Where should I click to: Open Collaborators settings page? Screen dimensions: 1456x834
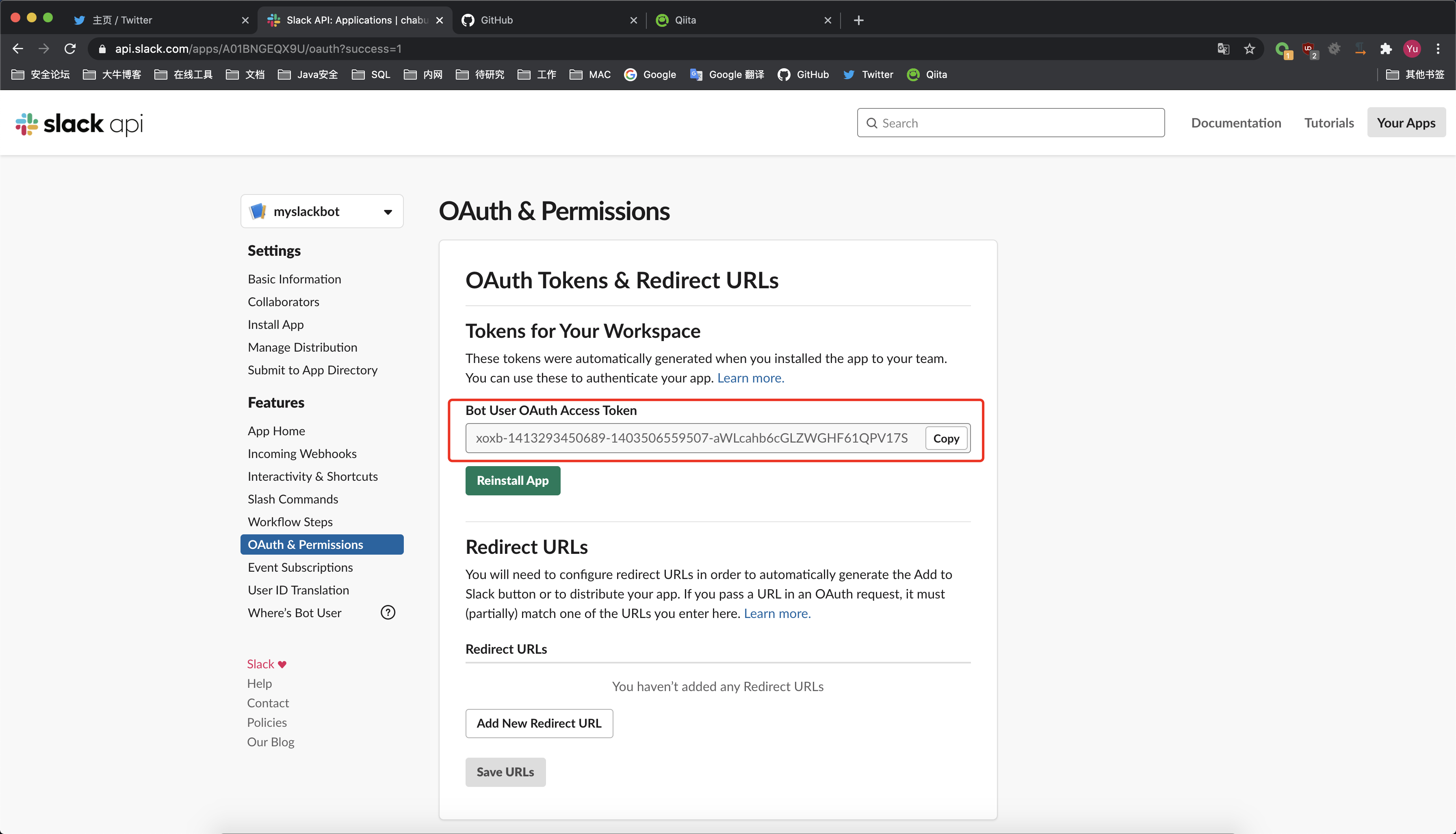coord(284,302)
